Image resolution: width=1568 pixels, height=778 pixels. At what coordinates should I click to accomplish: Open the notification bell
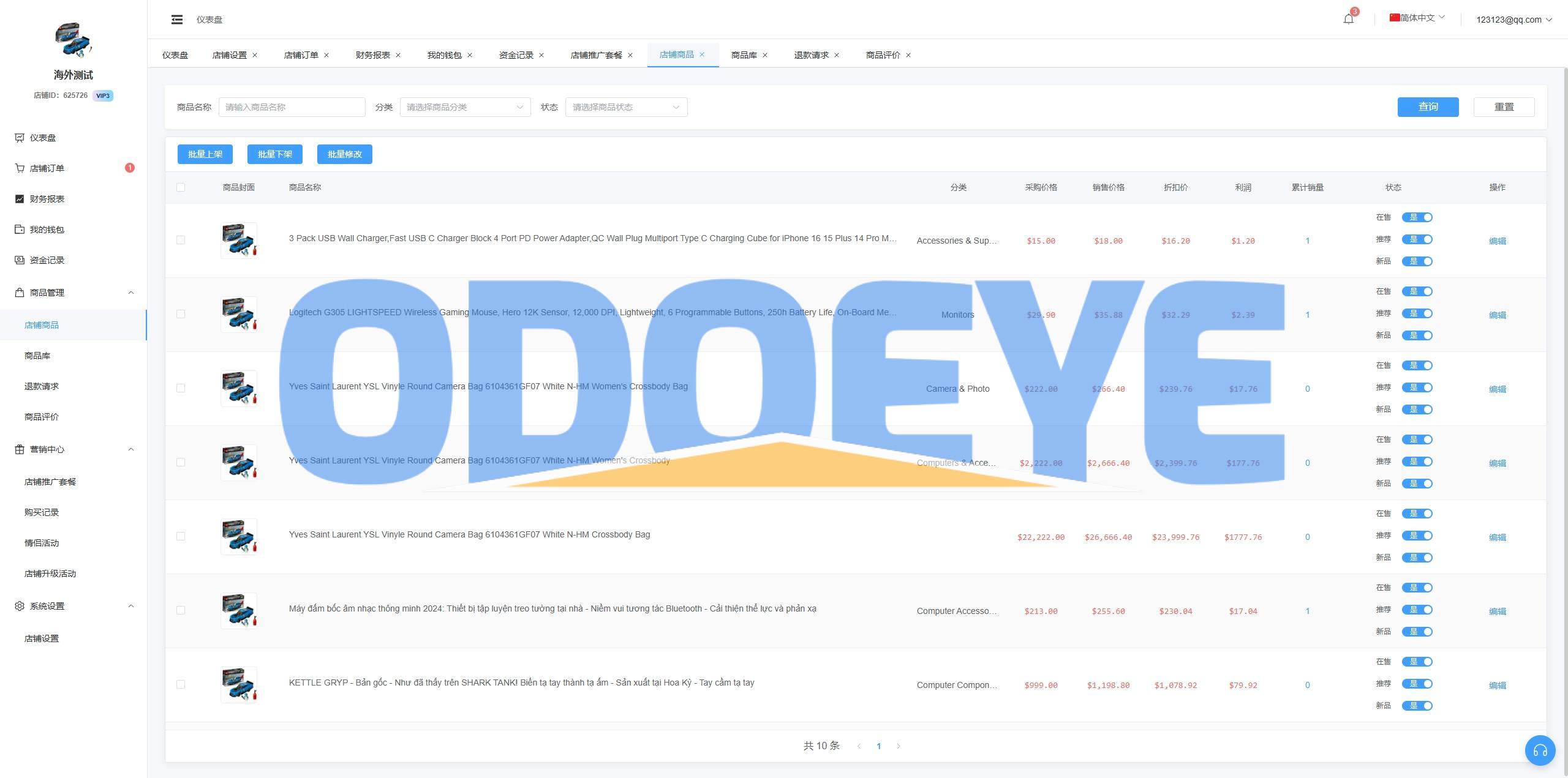click(x=1348, y=19)
